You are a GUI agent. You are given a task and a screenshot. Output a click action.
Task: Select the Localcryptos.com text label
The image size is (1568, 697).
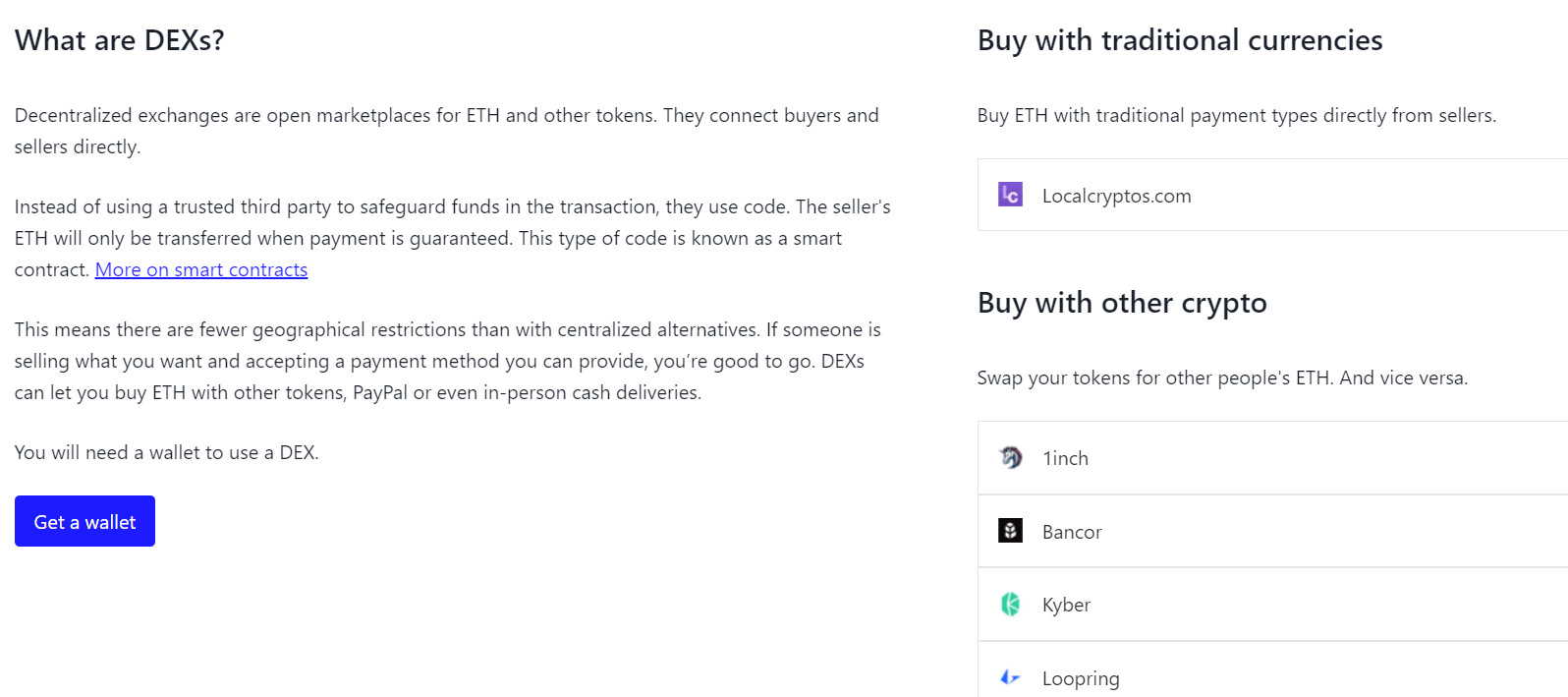tap(1116, 195)
